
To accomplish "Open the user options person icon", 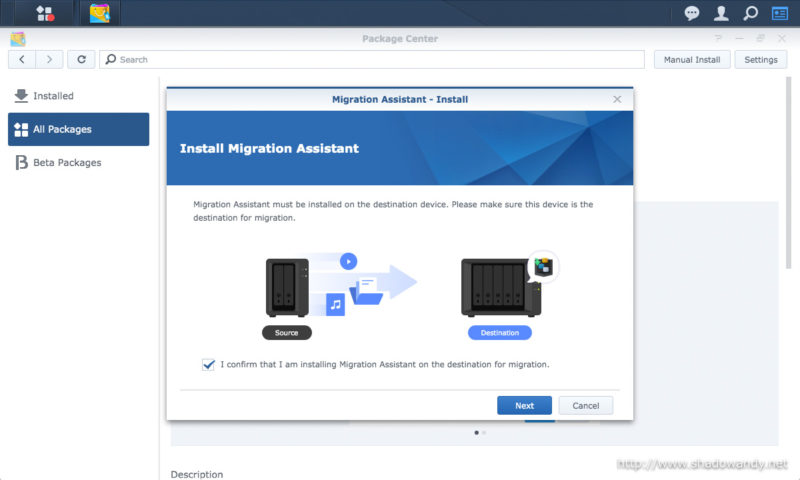I will [721, 13].
